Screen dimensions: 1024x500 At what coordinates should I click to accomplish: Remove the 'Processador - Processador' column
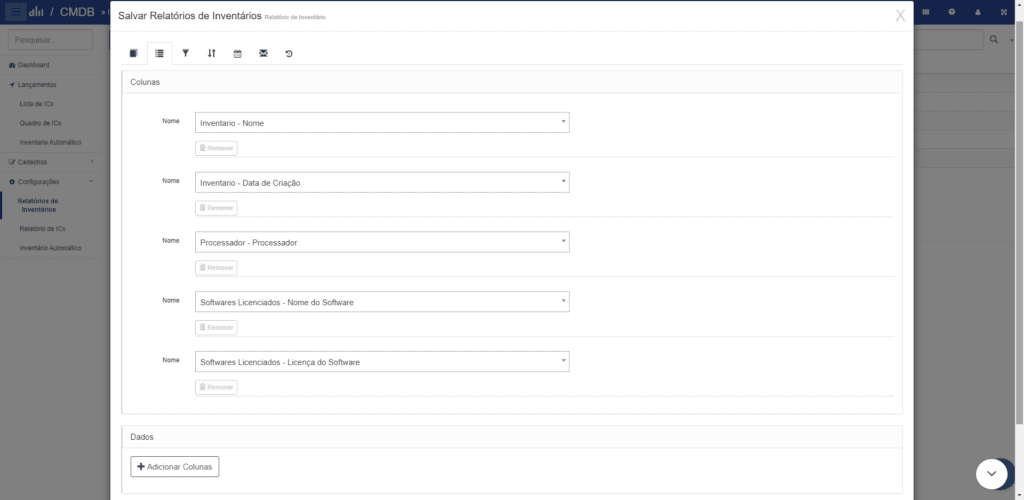[216, 268]
